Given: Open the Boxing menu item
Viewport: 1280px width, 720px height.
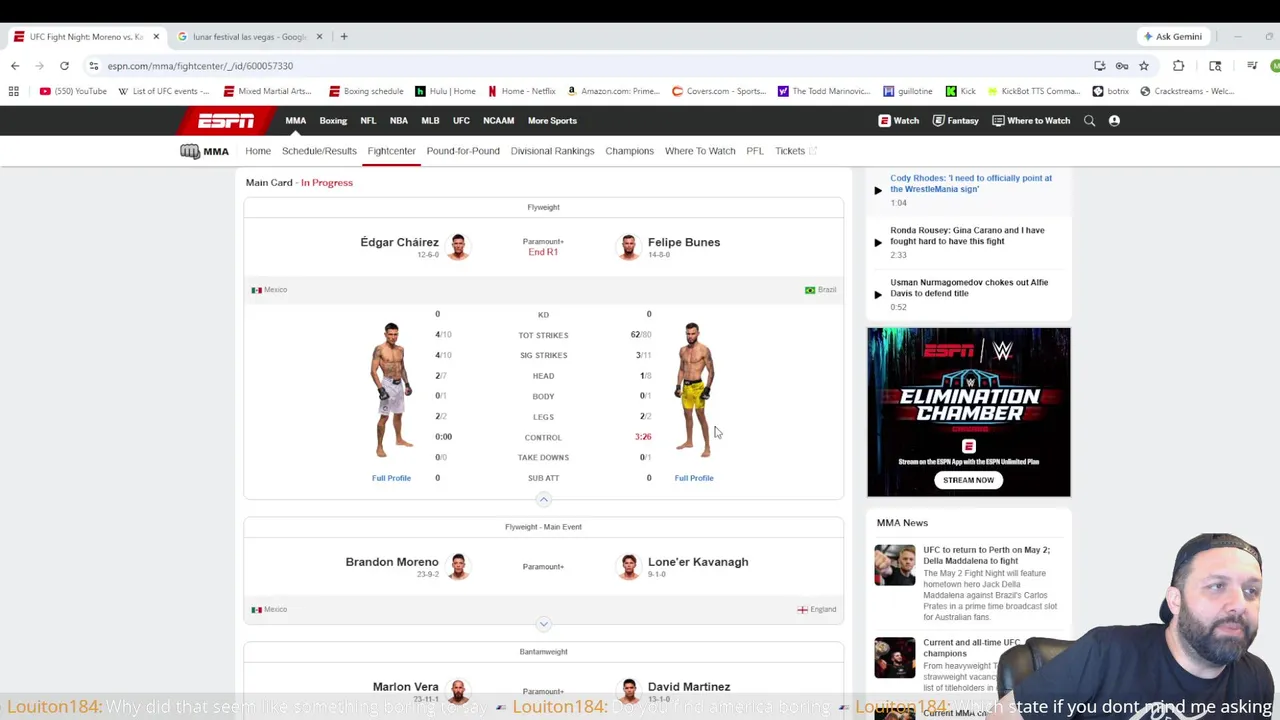Looking at the screenshot, I should [x=333, y=121].
